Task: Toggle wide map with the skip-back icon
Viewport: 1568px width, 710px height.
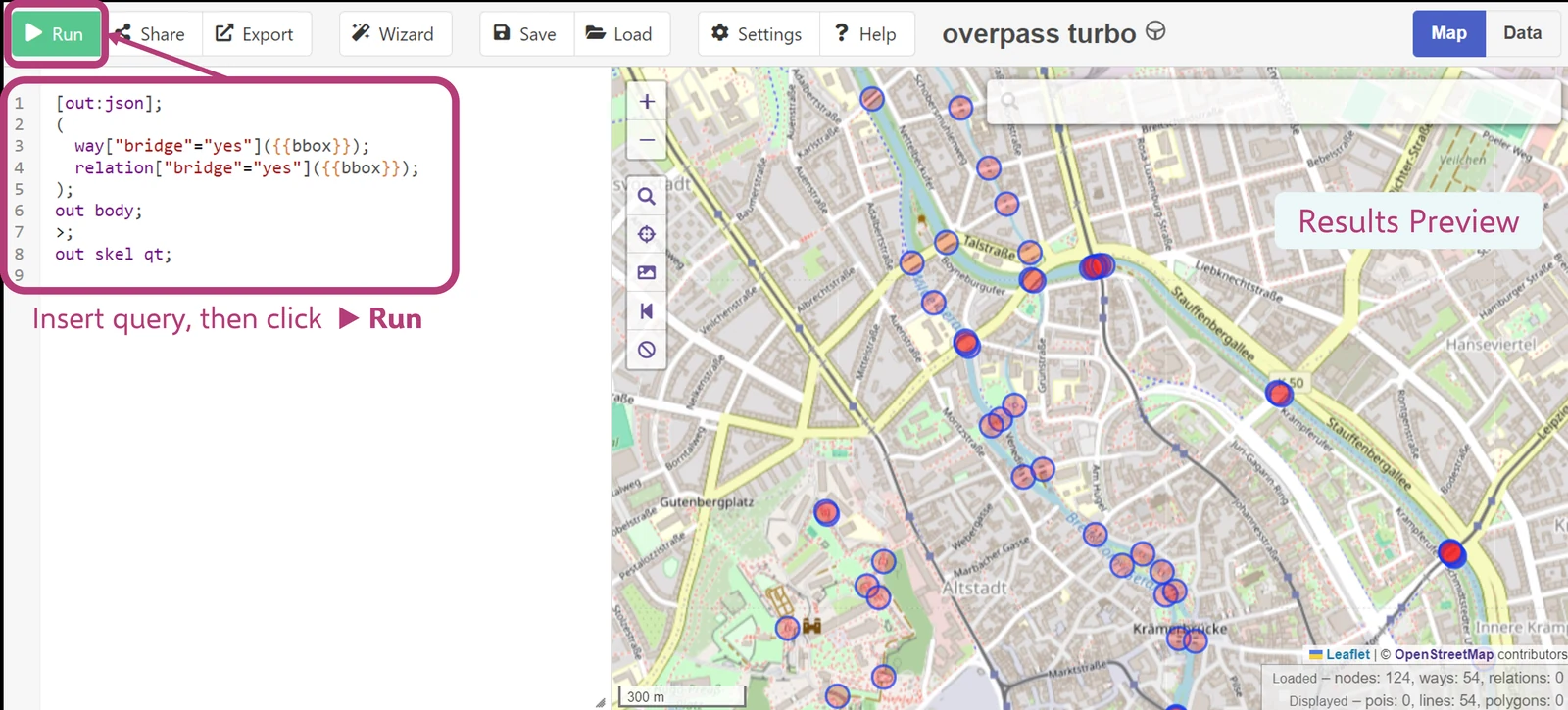Action: tap(647, 311)
